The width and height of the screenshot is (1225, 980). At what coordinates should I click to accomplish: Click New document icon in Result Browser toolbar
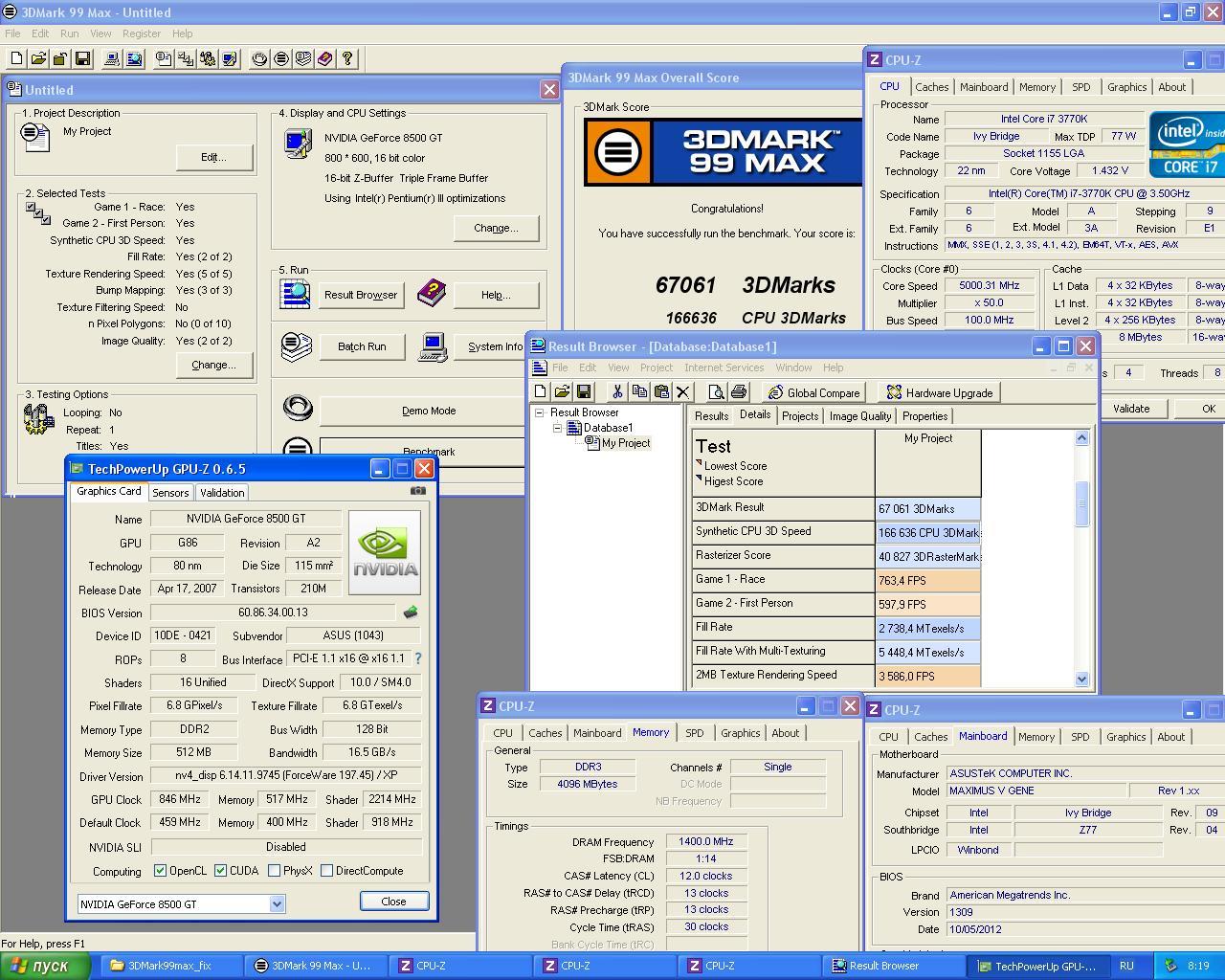click(x=541, y=392)
